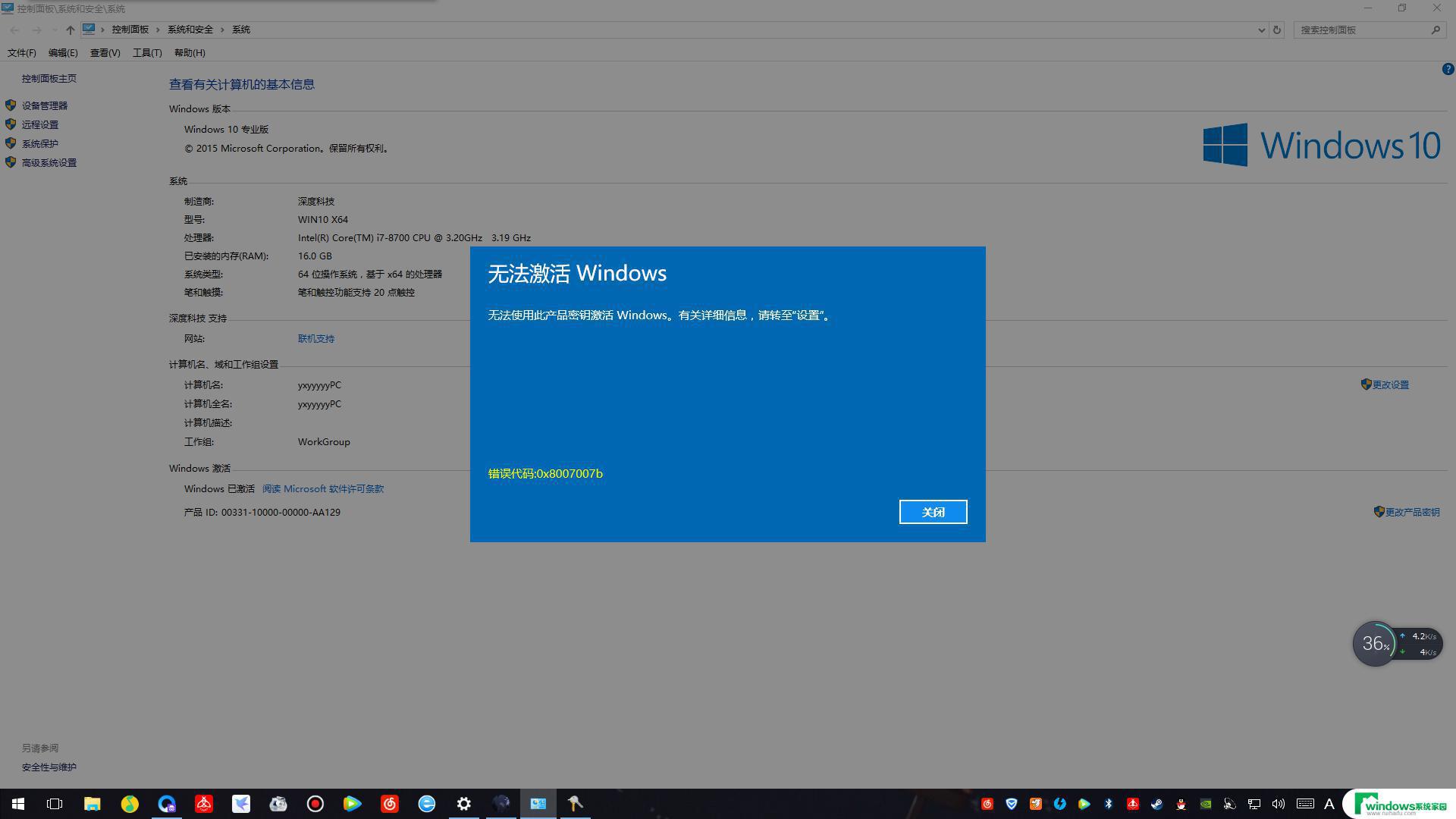Click the blue shield tray icon

click(x=1012, y=804)
